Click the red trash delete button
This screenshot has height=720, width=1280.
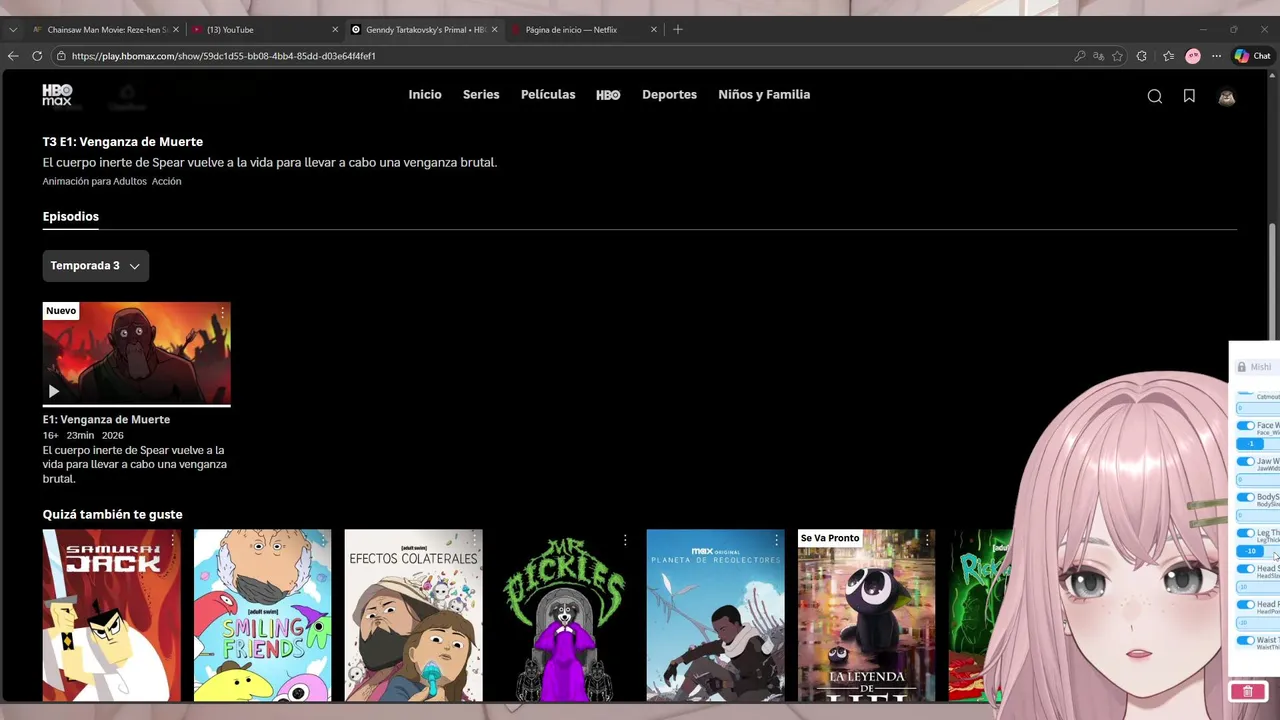(1247, 692)
